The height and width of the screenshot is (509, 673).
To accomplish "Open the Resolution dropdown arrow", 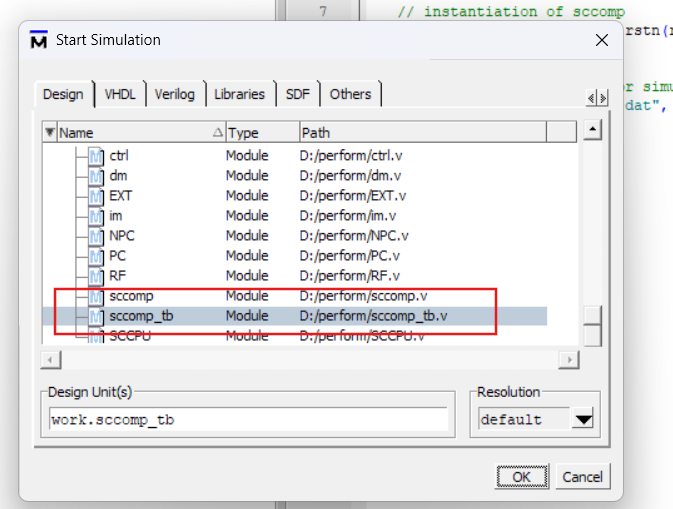I will tap(583, 420).
